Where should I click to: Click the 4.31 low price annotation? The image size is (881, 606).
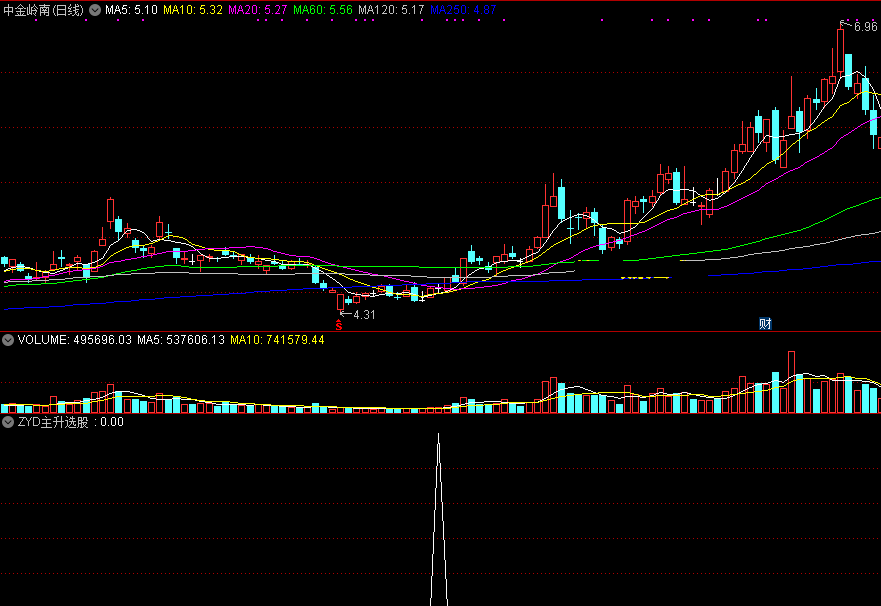point(364,315)
